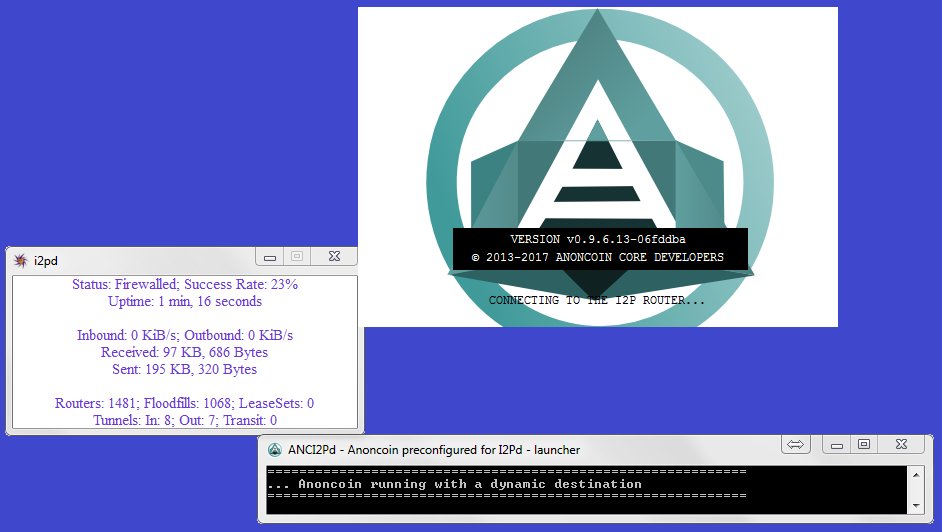This screenshot has height=532, width=942.
Task: Click the i2pd window title text
Action: [x=46, y=261]
